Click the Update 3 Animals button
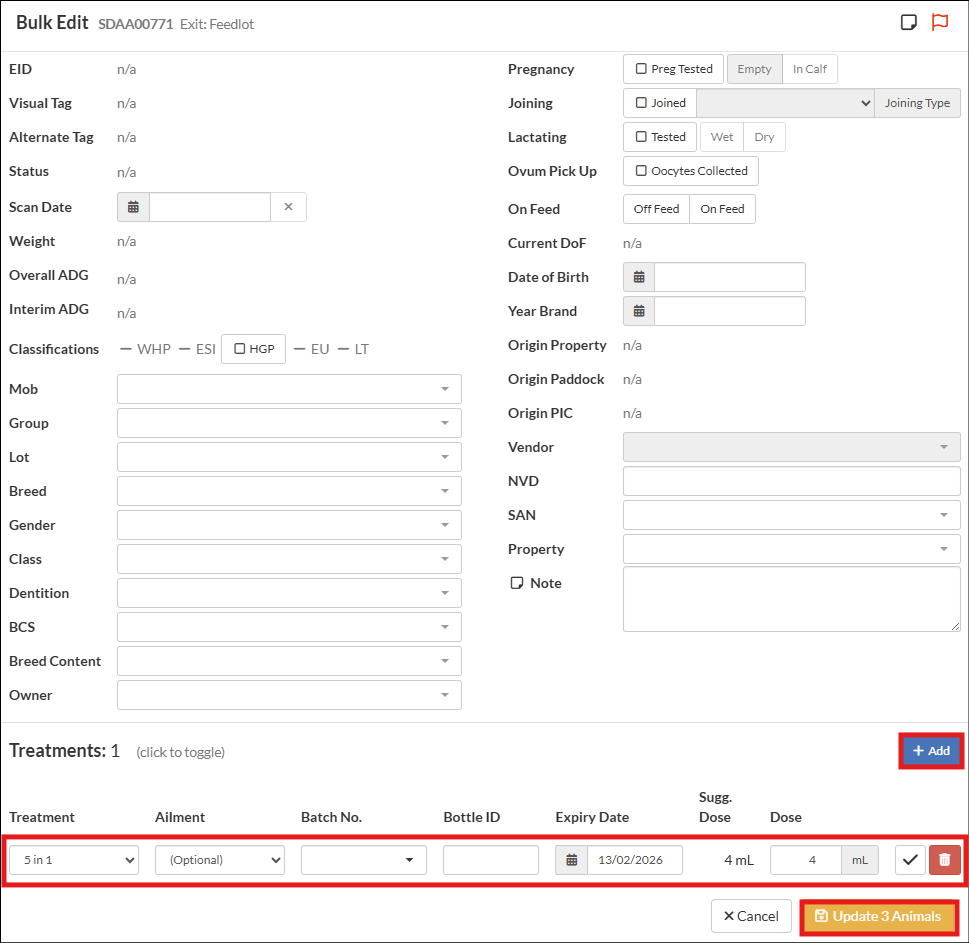The width and height of the screenshot is (969, 943). [x=878, y=916]
